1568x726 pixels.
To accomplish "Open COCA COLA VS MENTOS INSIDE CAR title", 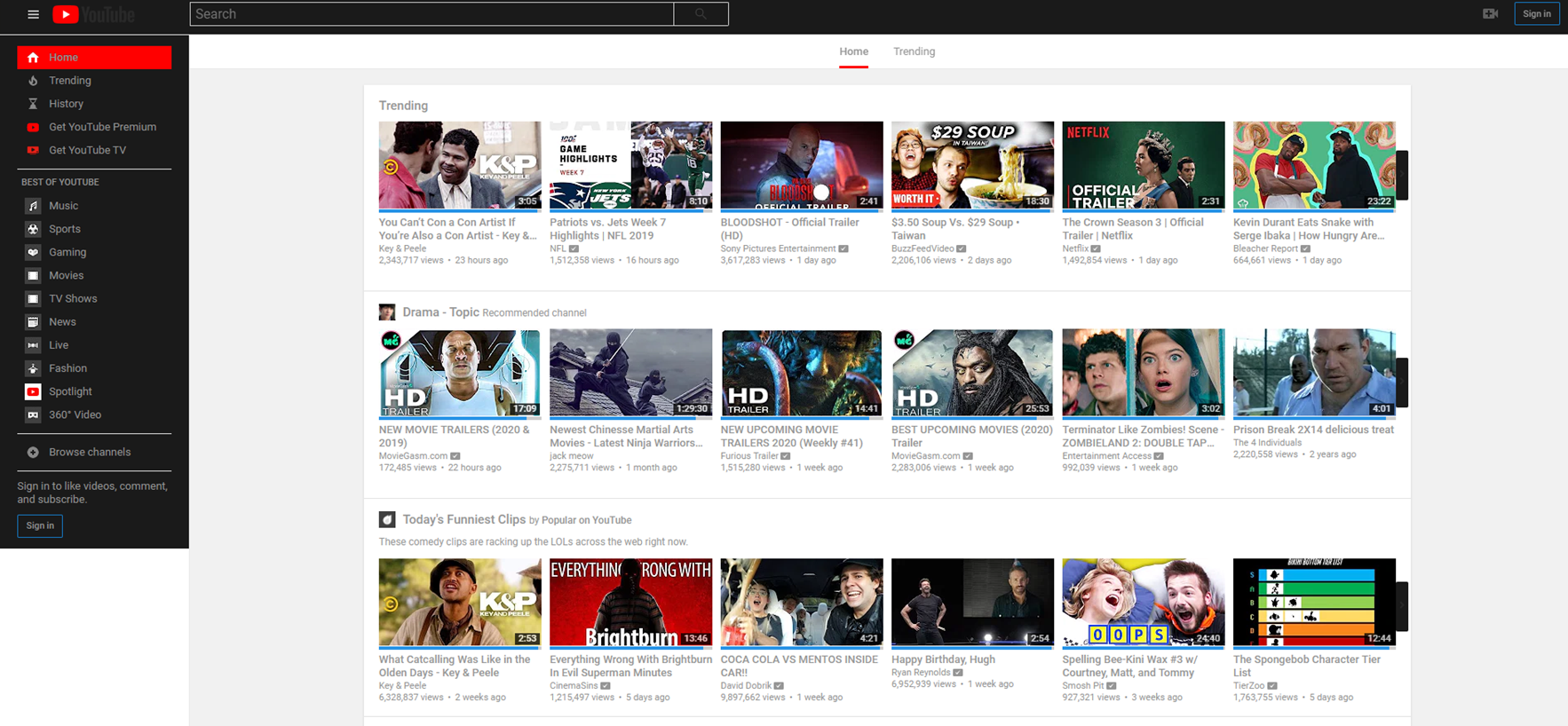I will coord(799,666).
